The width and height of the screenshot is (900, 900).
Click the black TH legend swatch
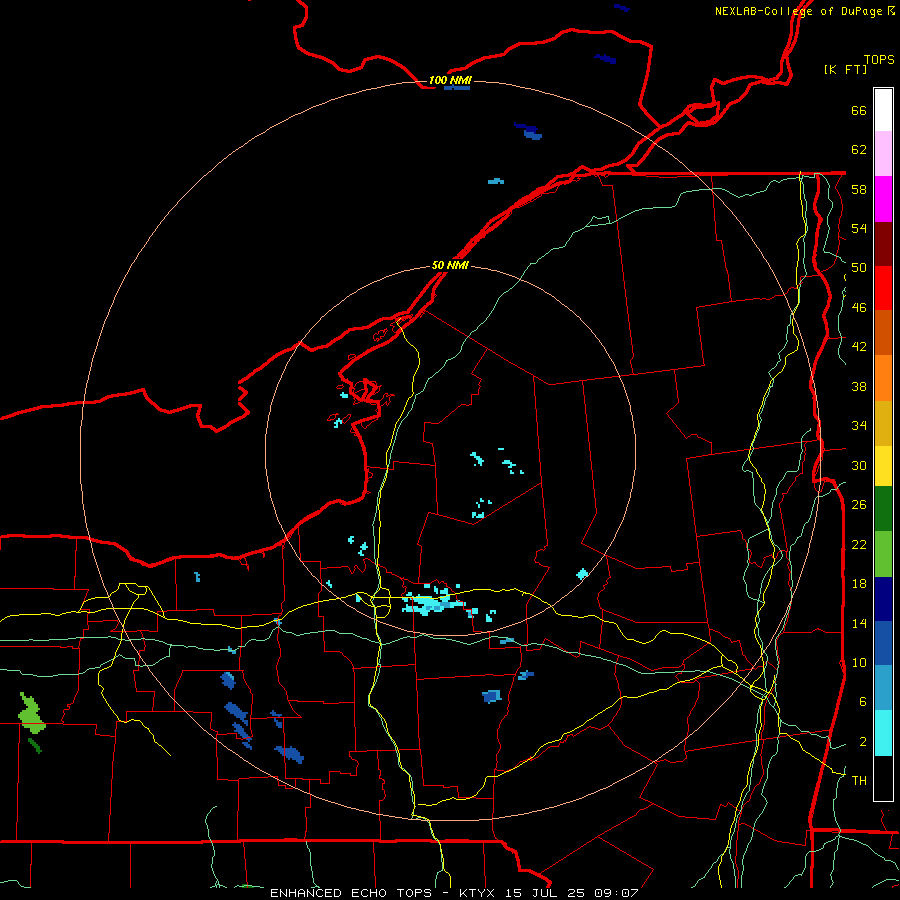click(x=883, y=778)
